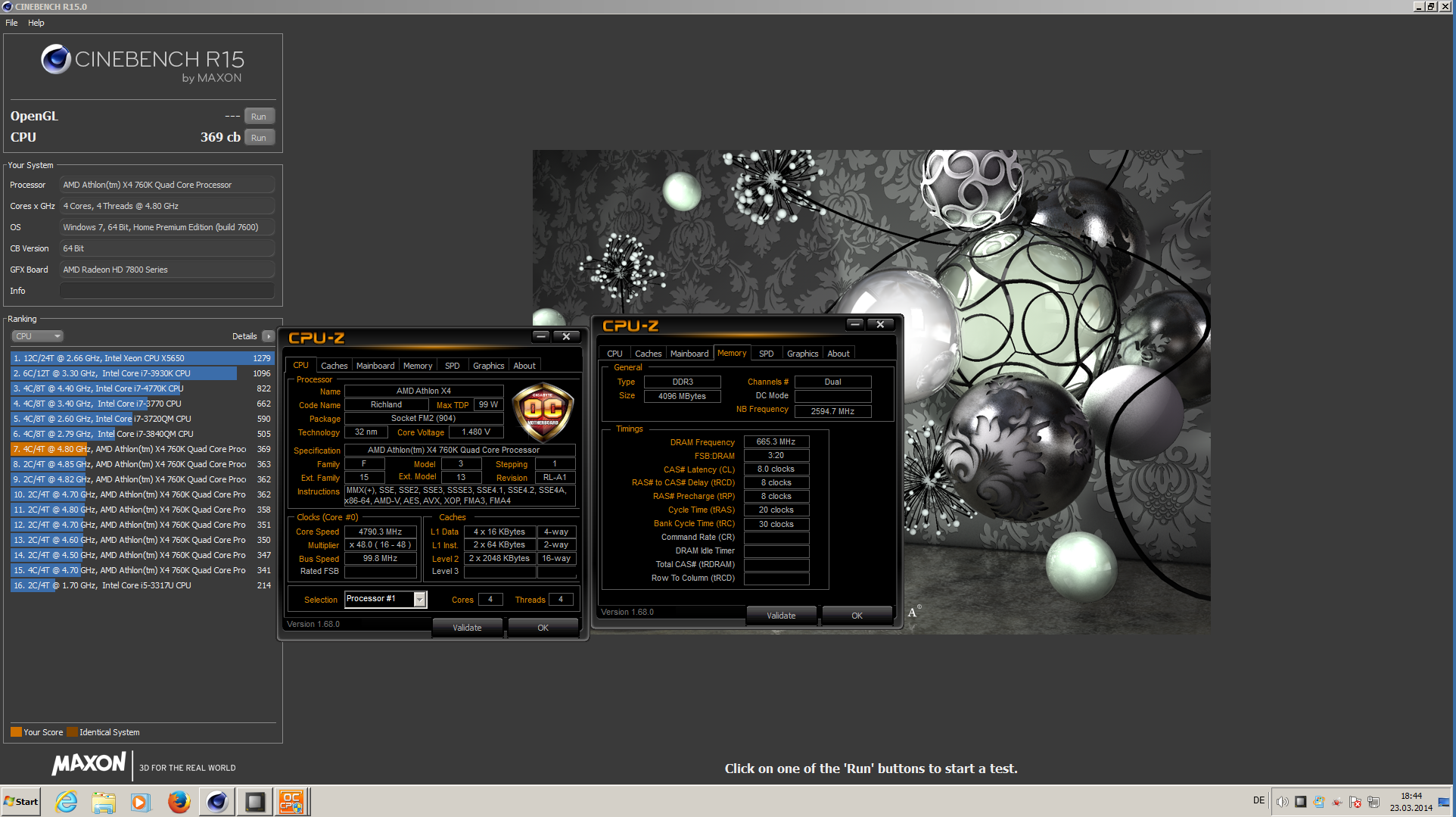Click the Info field in Your System

(167, 291)
